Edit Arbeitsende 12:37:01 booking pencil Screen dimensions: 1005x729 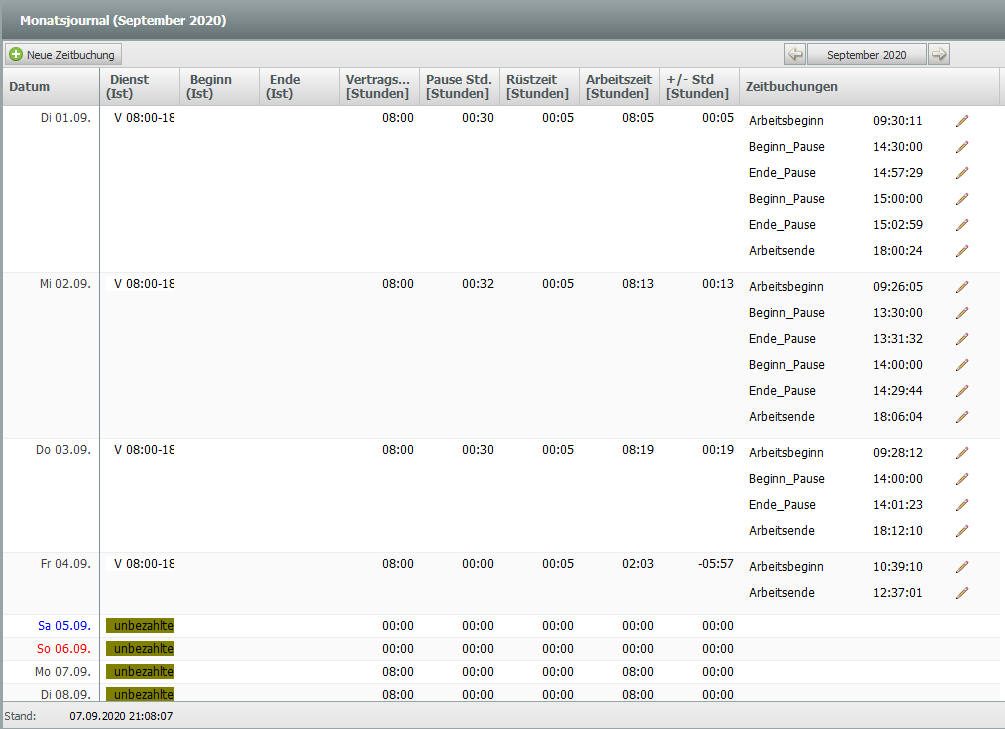tap(962, 592)
